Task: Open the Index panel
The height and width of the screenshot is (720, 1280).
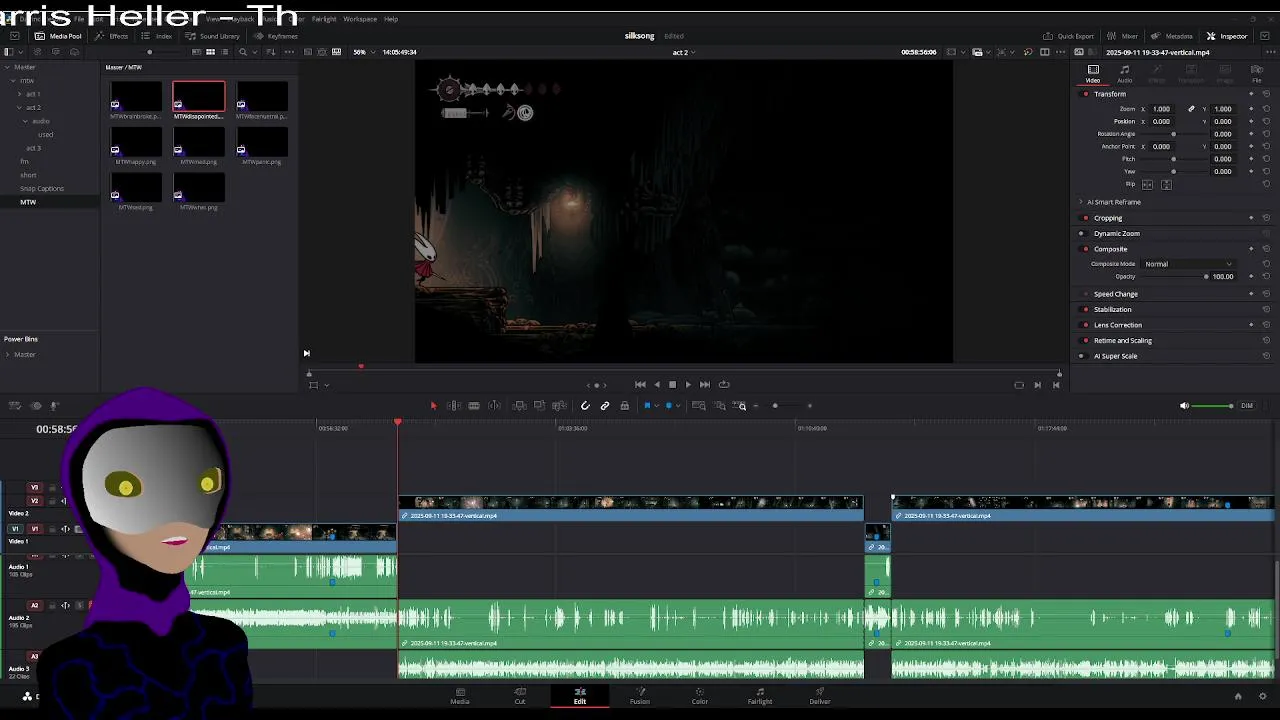Action: (x=157, y=36)
